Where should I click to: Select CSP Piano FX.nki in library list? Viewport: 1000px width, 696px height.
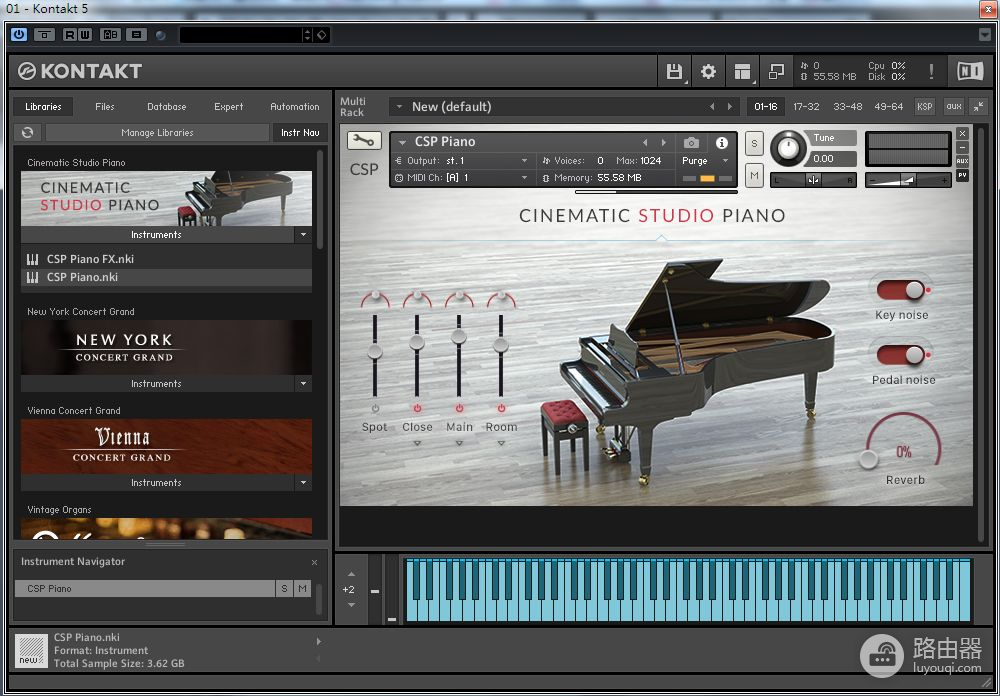point(90,259)
